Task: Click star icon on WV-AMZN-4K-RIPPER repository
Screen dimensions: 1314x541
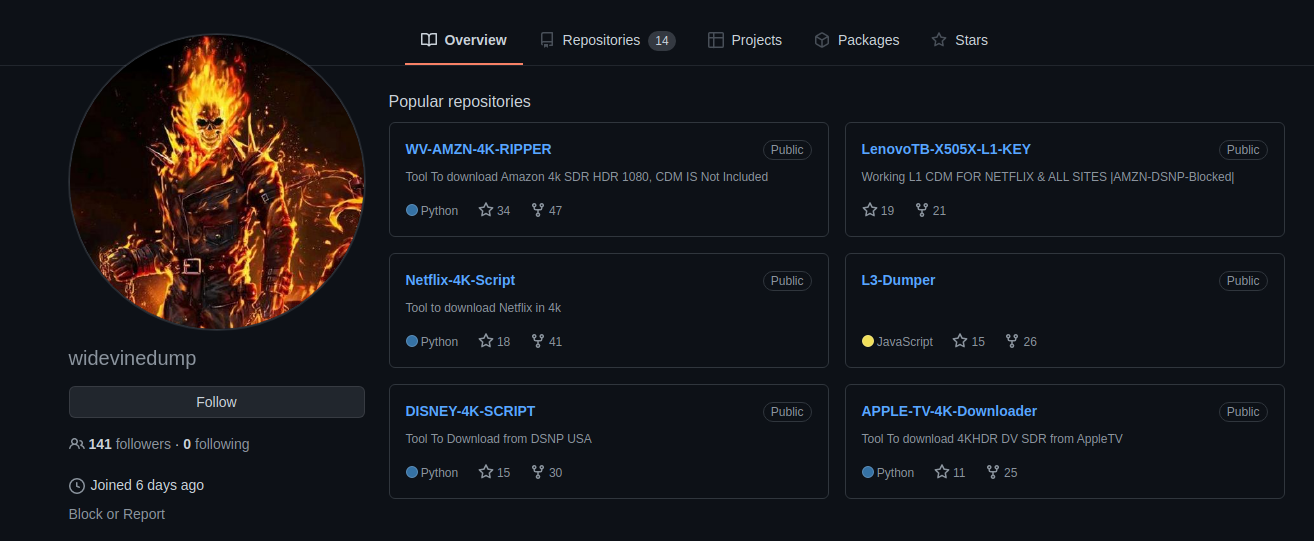Action: [x=486, y=210]
